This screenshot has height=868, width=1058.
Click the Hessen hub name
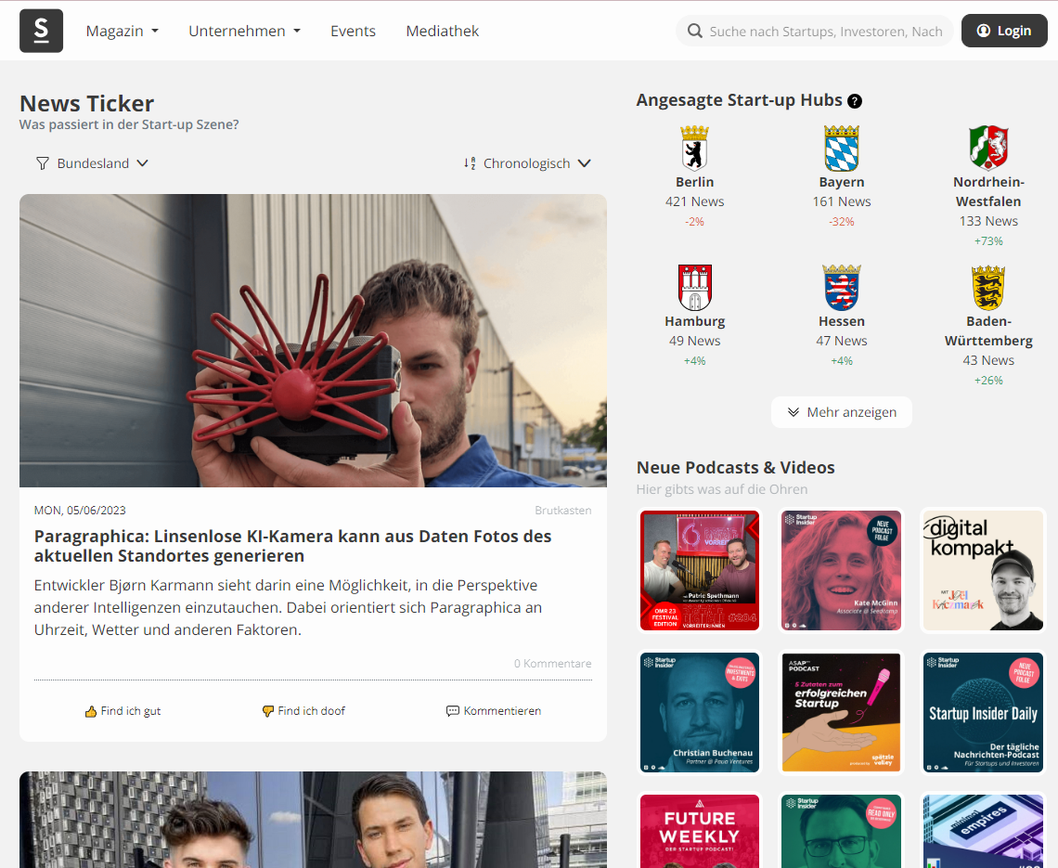click(x=841, y=322)
